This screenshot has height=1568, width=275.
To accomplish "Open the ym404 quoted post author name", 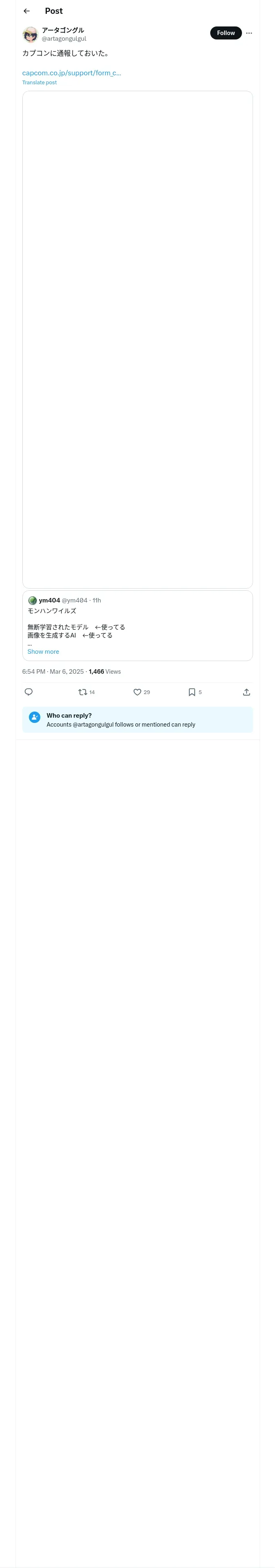I will pos(49,600).
